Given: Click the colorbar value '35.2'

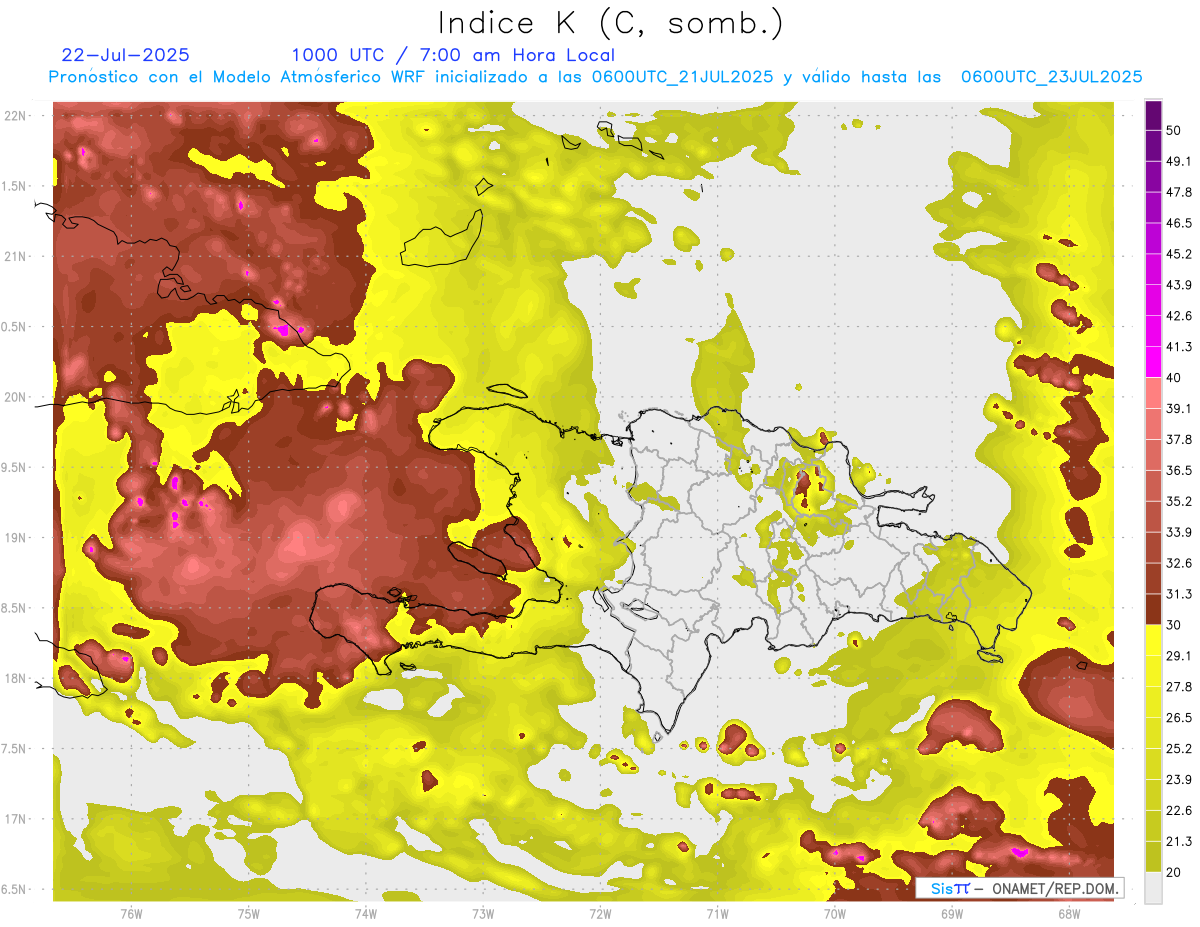Looking at the screenshot, I should [x=1179, y=501].
